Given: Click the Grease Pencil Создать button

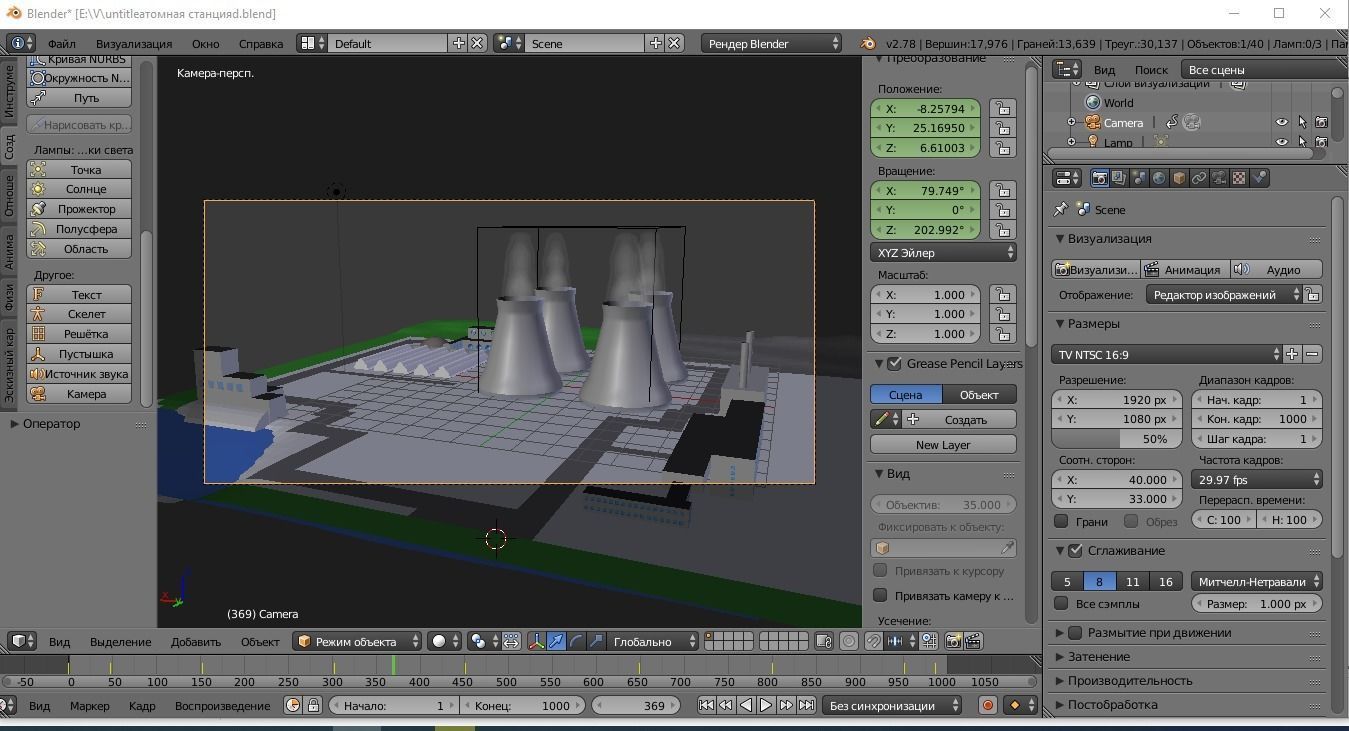Looking at the screenshot, I should [x=959, y=420].
